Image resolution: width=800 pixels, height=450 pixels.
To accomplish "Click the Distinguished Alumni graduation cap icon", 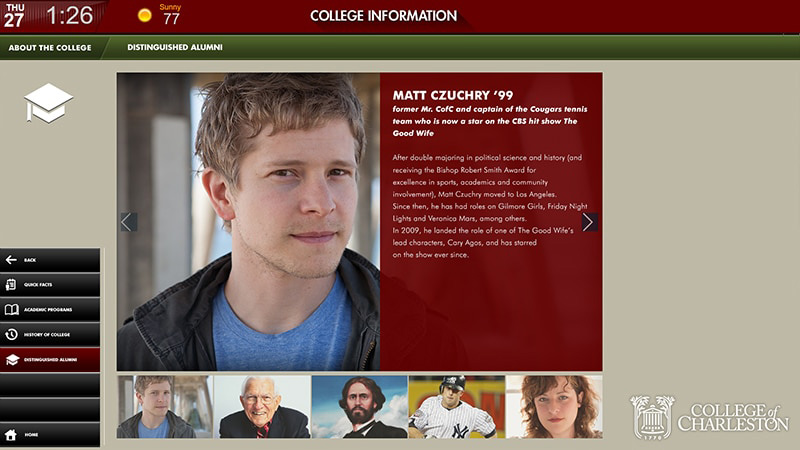I will pos(12,359).
